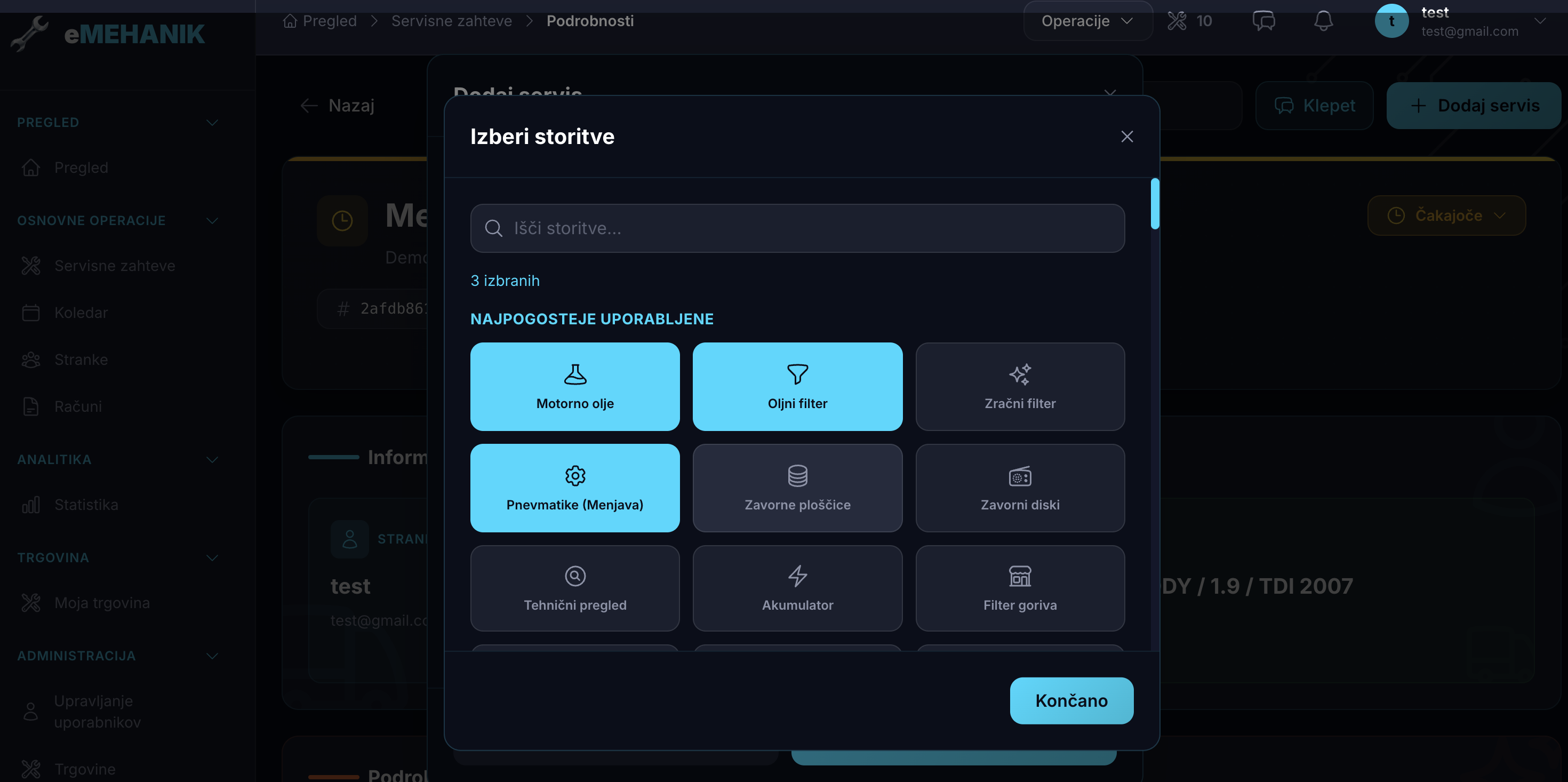Viewport: 1568px width, 782px height.
Task: Select the Zavorne ploščice stack icon
Action: pyautogui.click(x=797, y=476)
